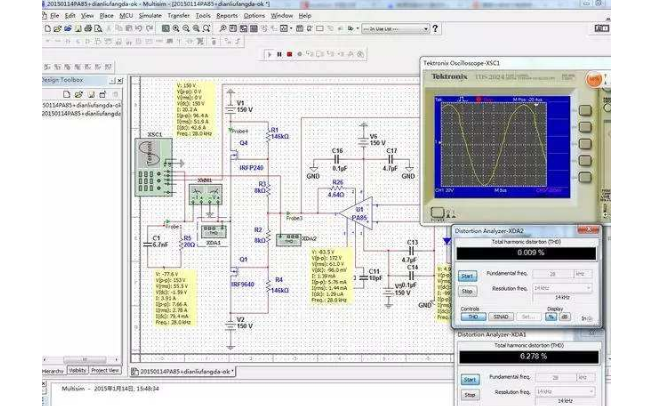Click the Run simulation play button

tap(271, 54)
